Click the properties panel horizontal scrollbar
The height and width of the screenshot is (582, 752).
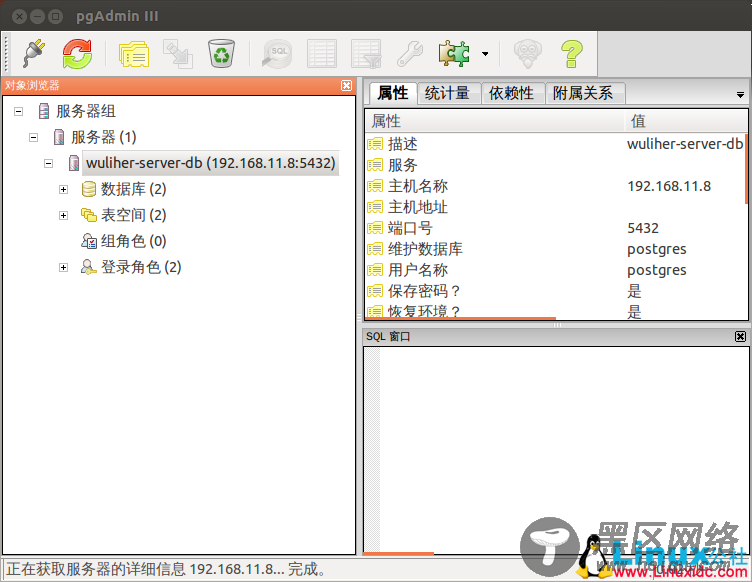461,318
